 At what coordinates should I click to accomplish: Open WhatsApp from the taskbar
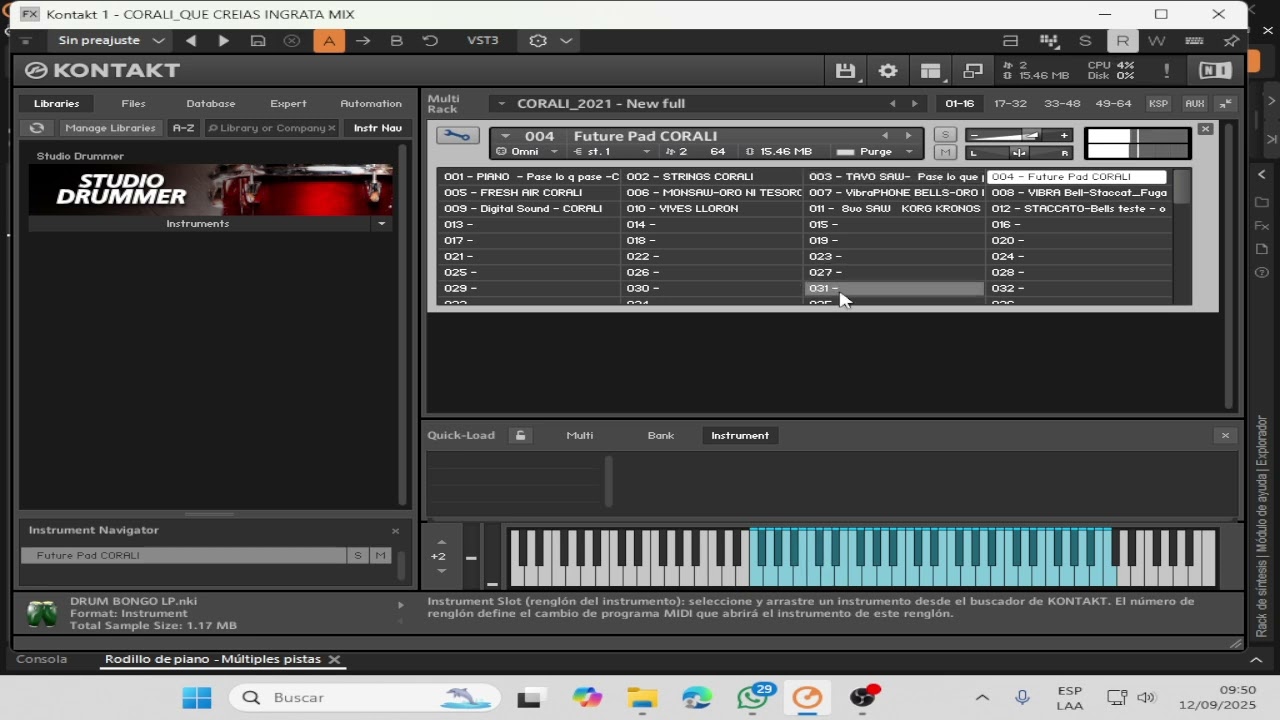[754, 697]
